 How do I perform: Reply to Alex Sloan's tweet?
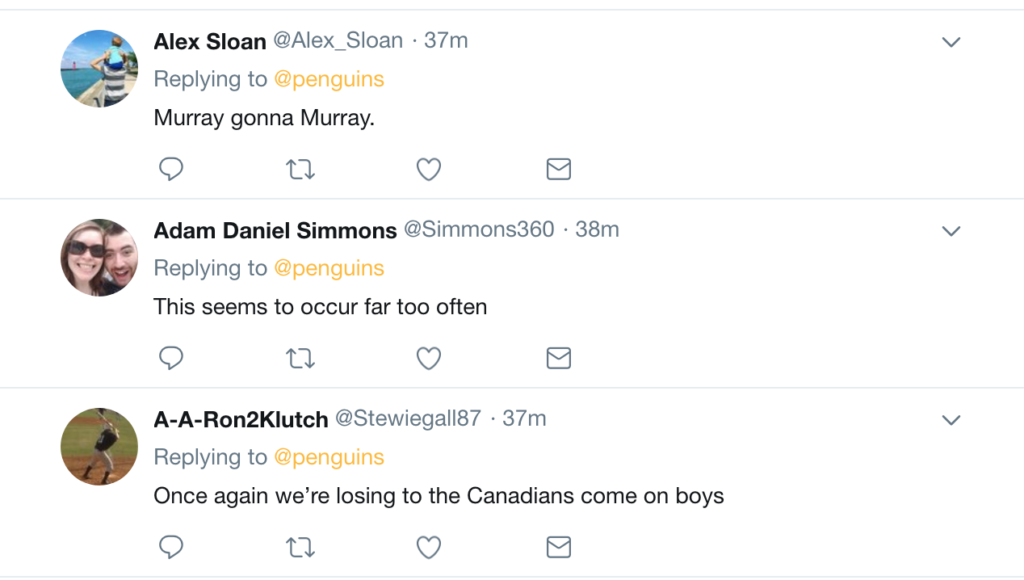tap(171, 170)
